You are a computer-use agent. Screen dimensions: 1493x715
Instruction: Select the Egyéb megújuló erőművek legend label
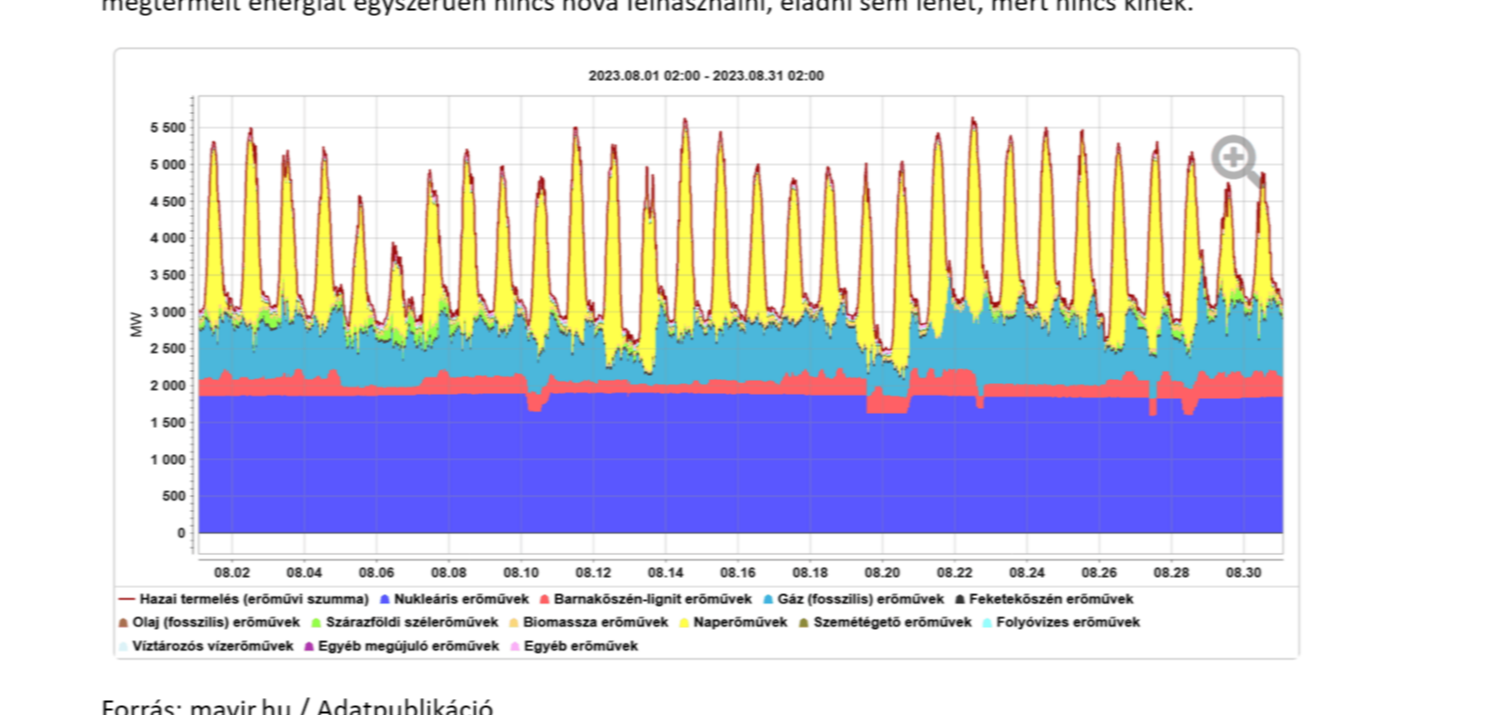[408, 647]
